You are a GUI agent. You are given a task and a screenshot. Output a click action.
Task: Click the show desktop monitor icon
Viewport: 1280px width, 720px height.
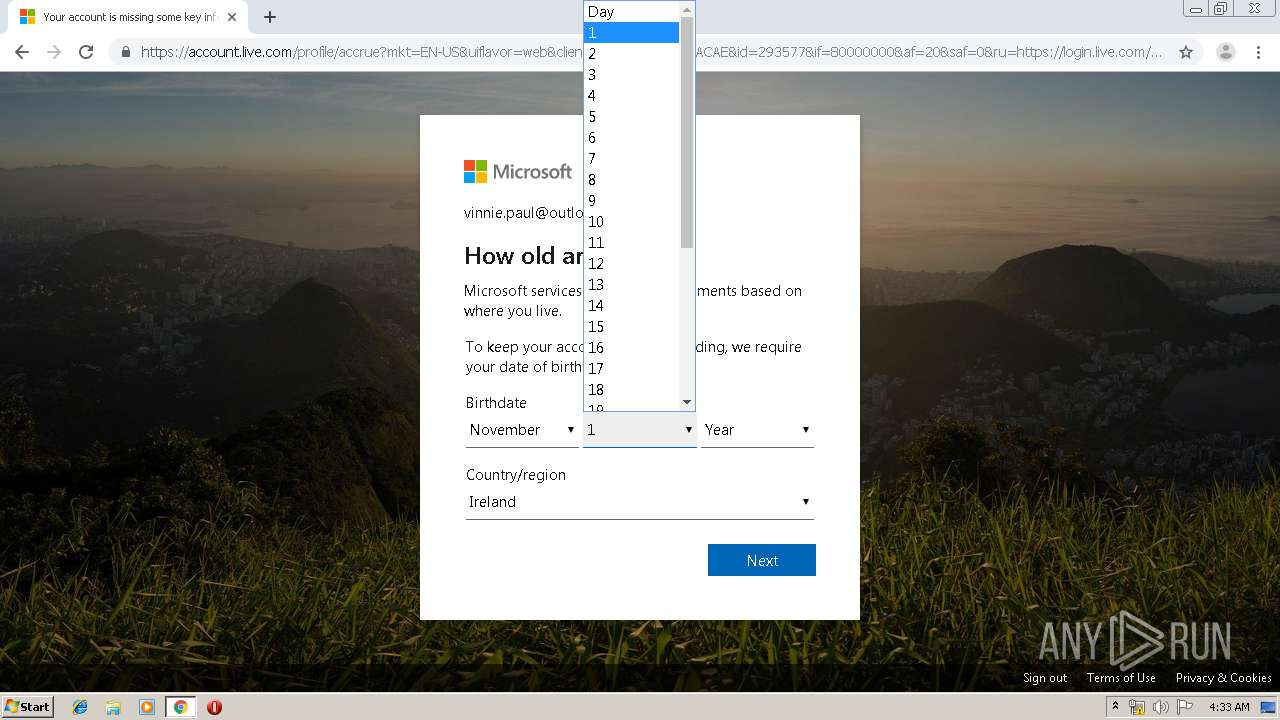click(1268, 707)
